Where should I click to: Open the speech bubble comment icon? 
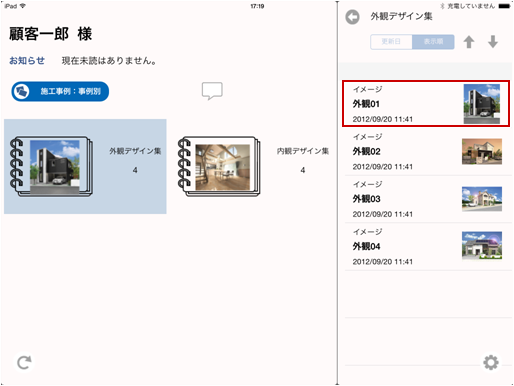point(212,91)
